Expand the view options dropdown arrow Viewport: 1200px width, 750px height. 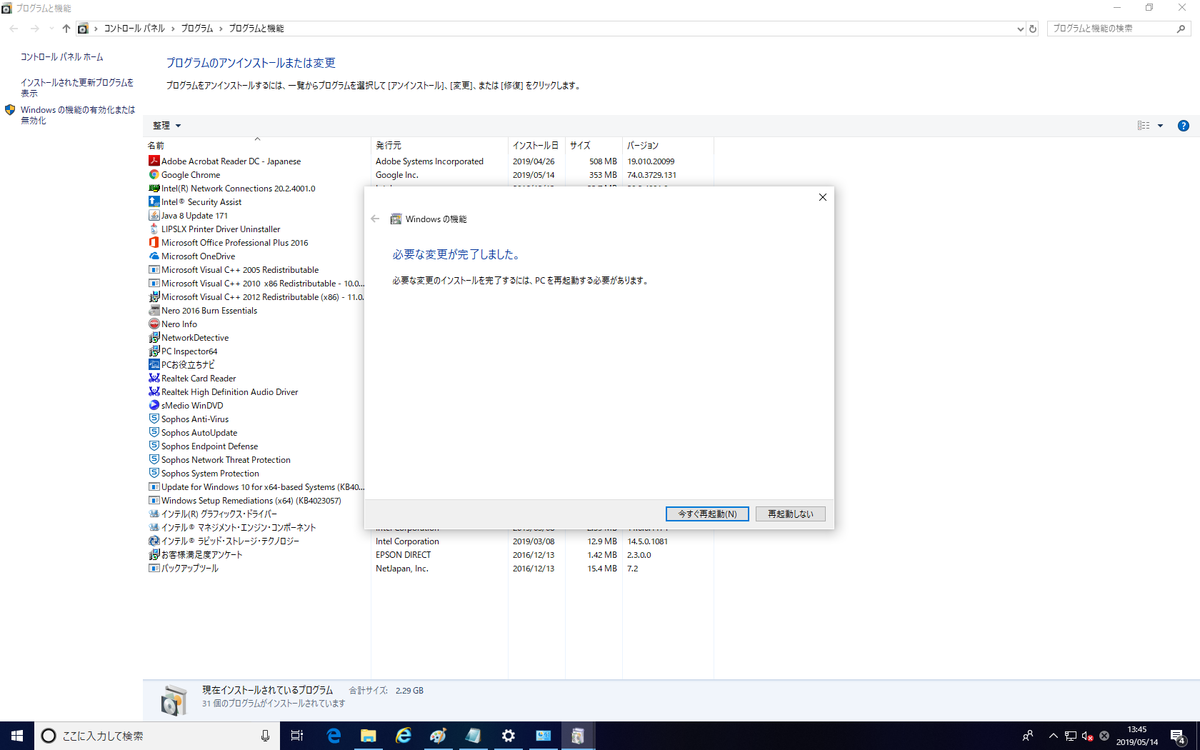(x=1160, y=126)
